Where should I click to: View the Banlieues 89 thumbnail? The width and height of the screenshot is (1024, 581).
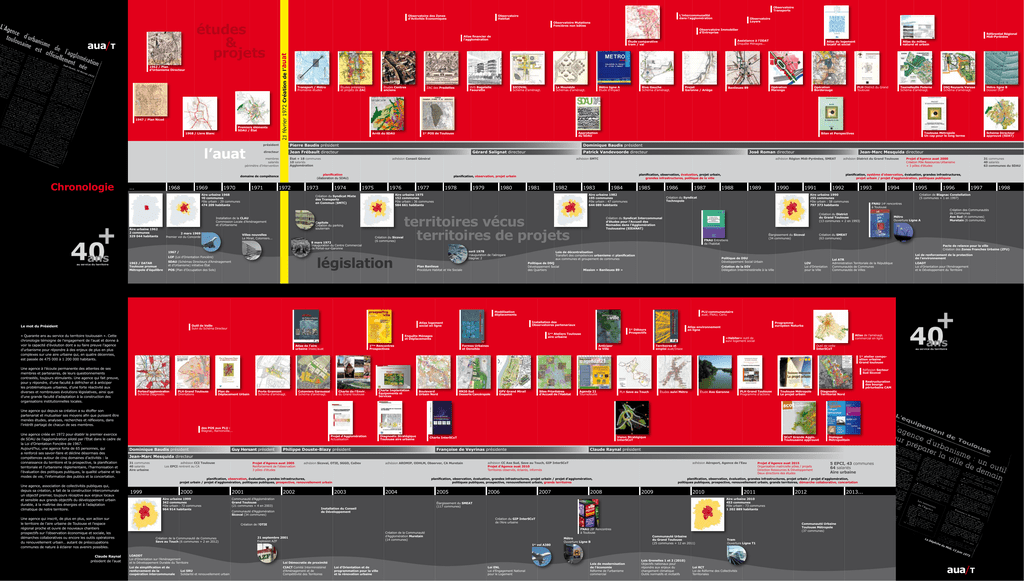tap(743, 68)
